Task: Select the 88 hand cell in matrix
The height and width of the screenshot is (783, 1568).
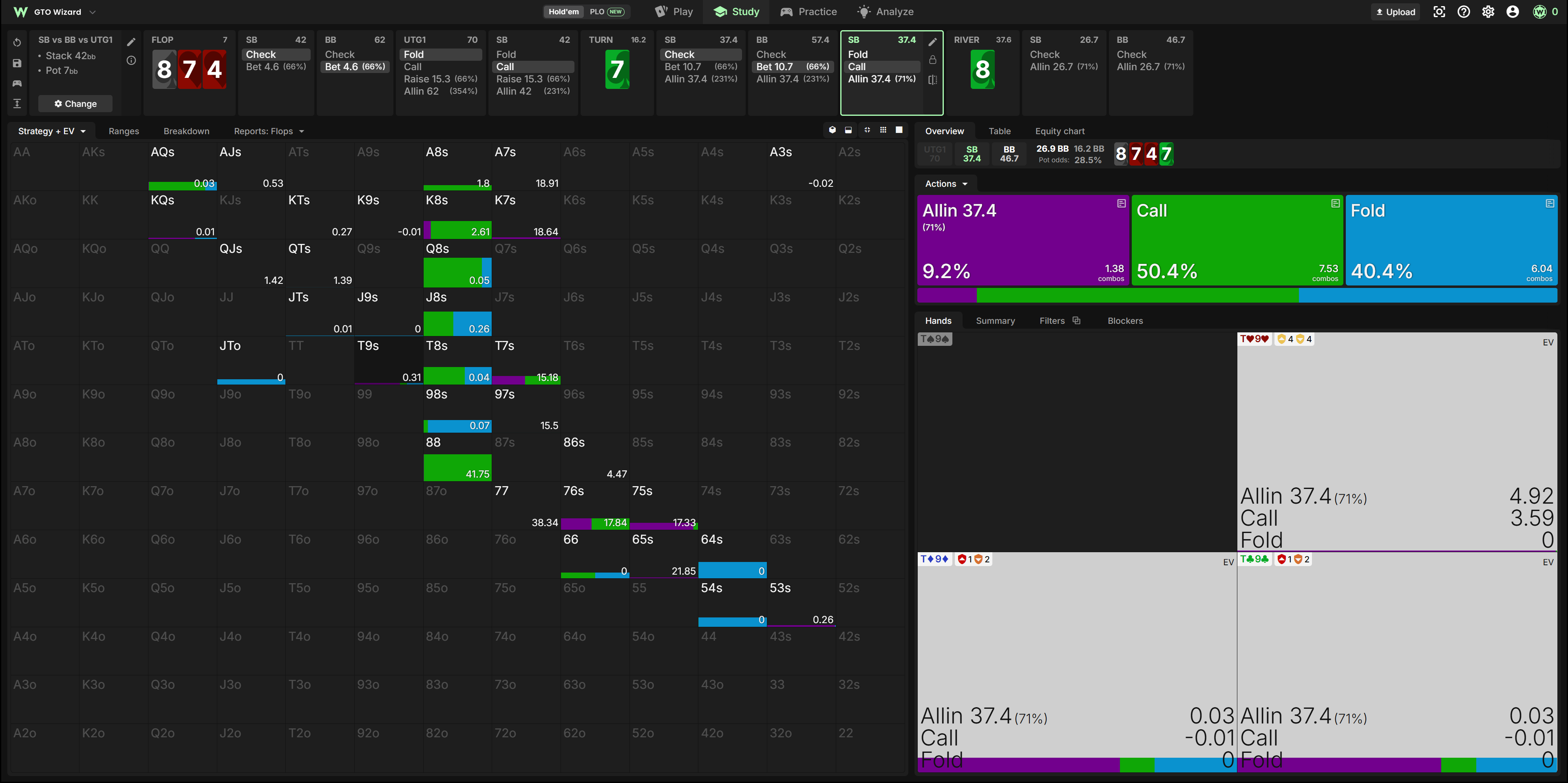Action: [x=457, y=457]
